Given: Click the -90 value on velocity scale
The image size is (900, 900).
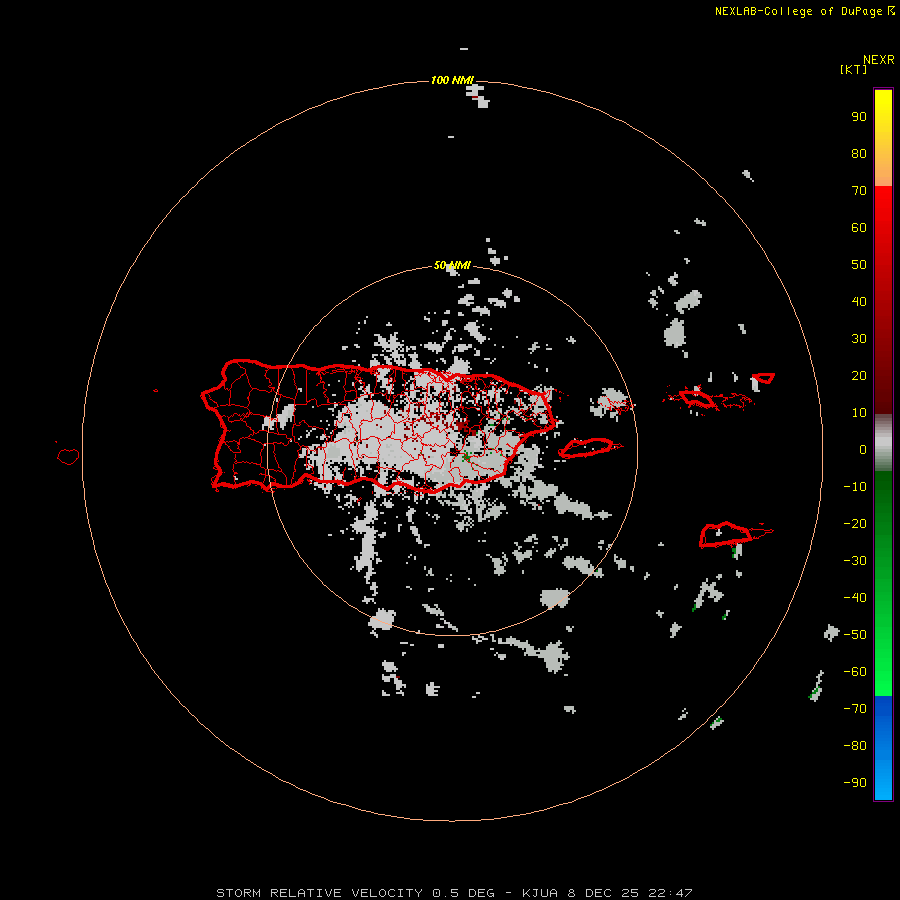Looking at the screenshot, I should [x=855, y=783].
